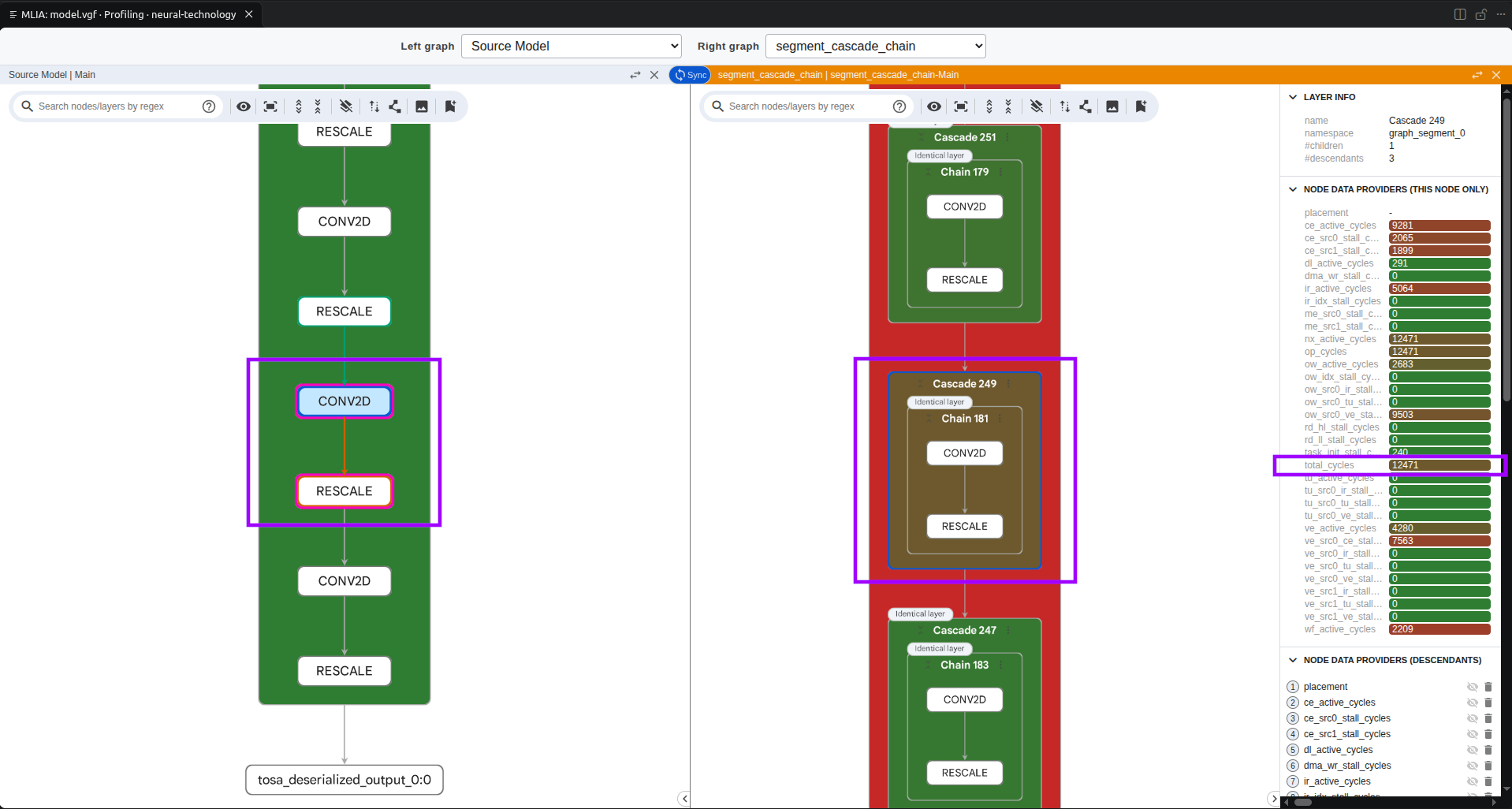
Task: Click the ce_active_cycles value bar 9281
Action: coord(1439,226)
